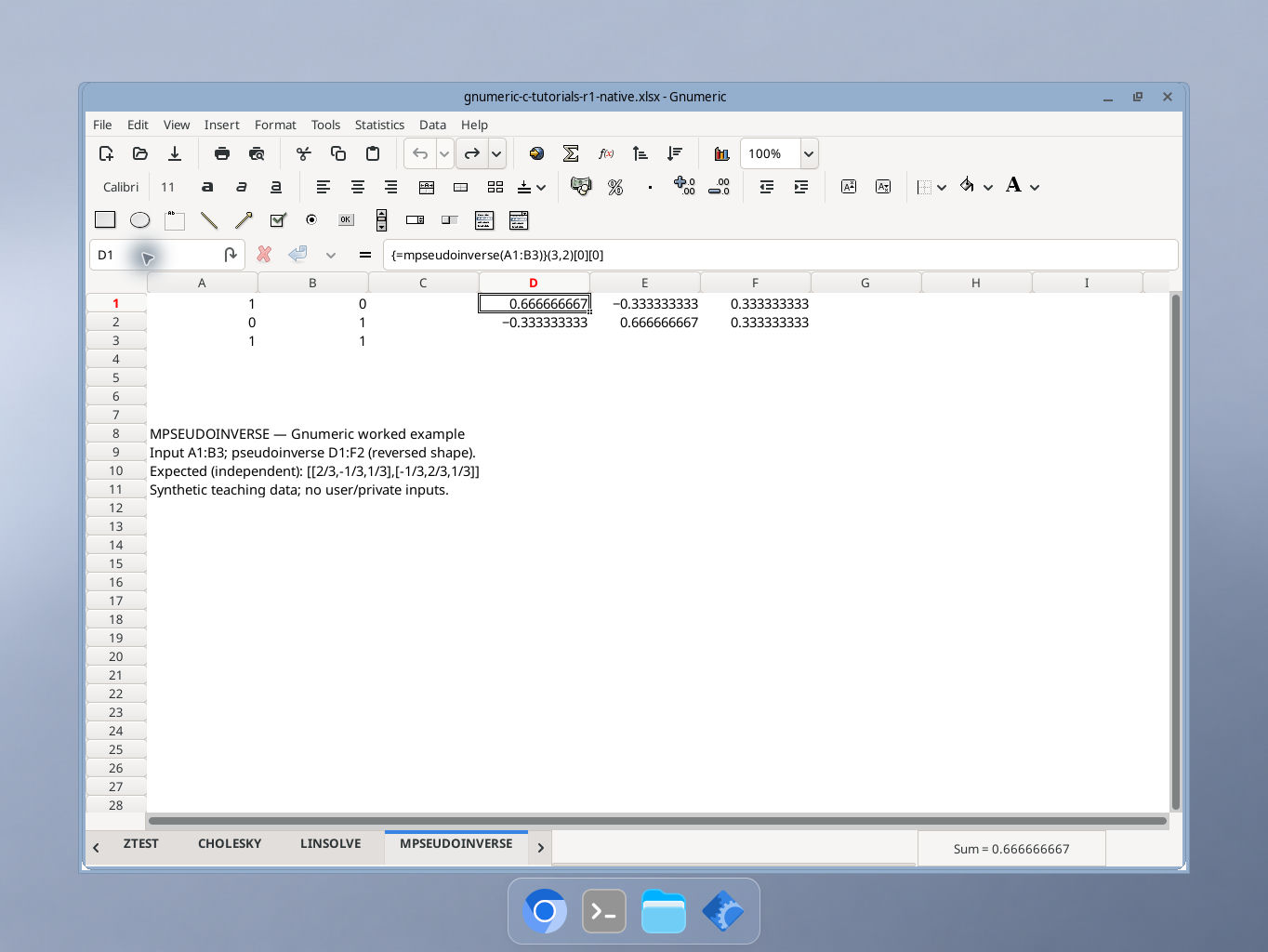This screenshot has height=952, width=1268.
Task: Apply accounting currency format
Action: tap(581, 187)
